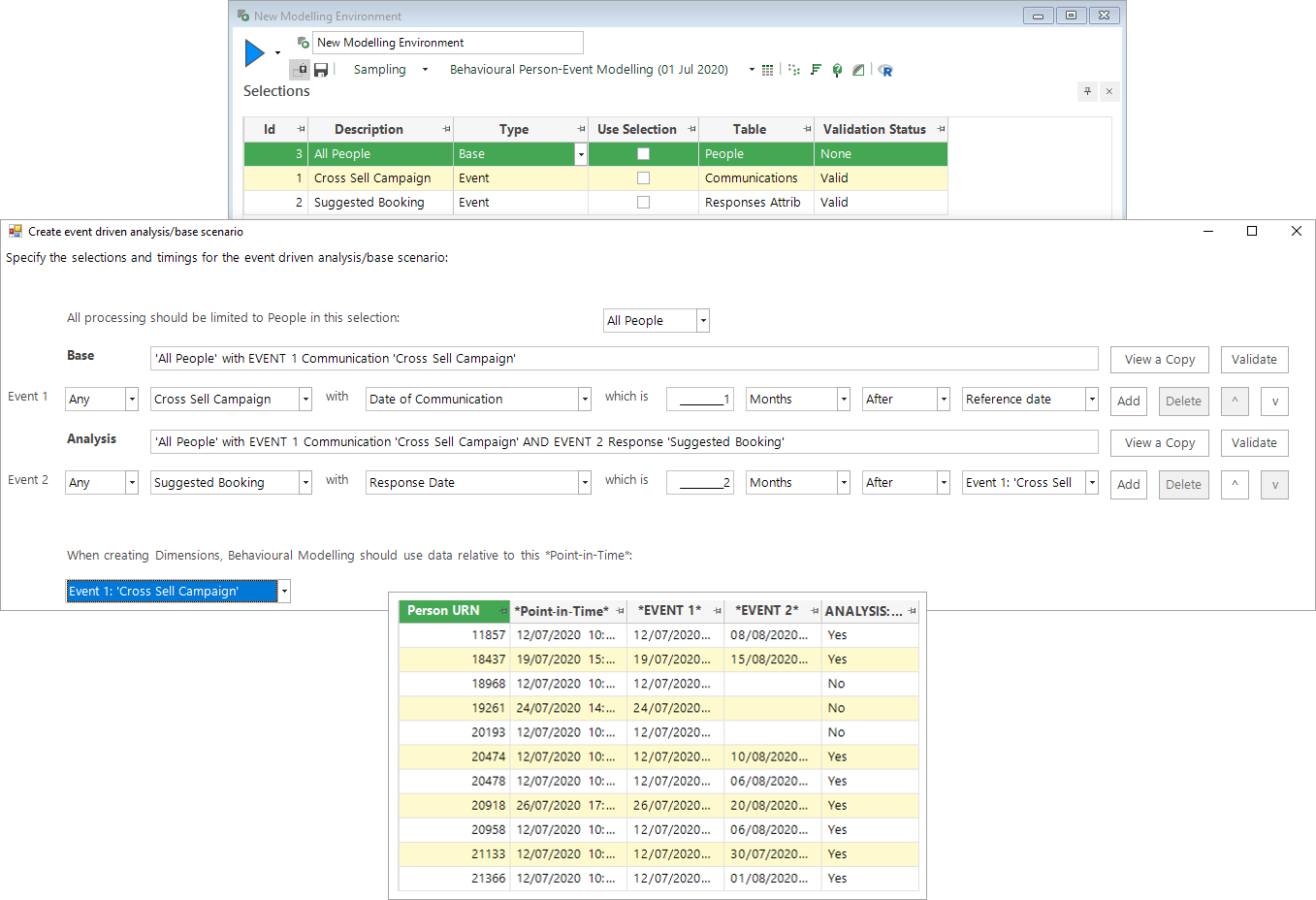Open the Cross Sell Campaign event dropdown
The width and height of the screenshot is (1316, 900).
(305, 400)
